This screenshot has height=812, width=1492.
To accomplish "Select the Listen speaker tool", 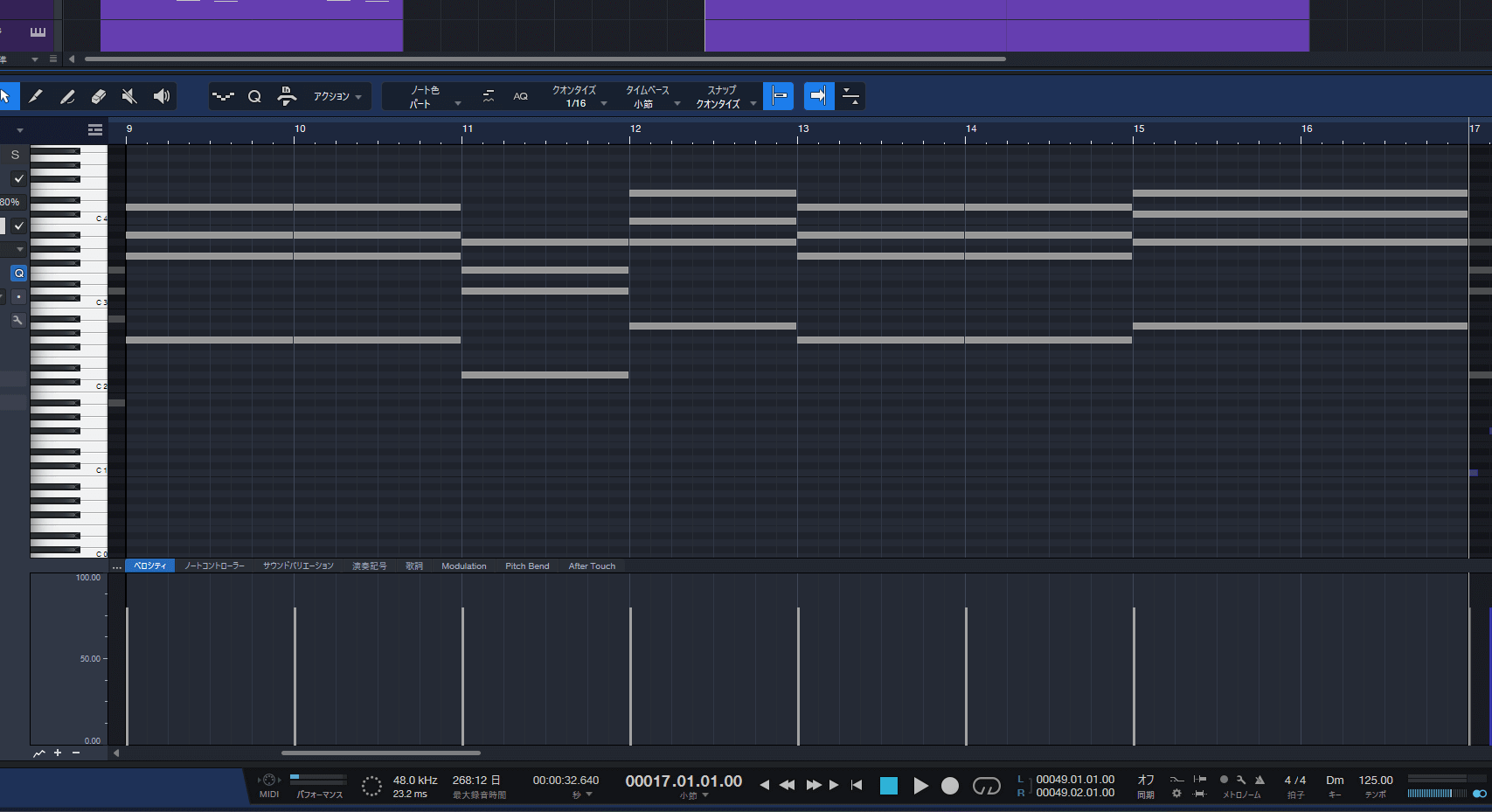I will pyautogui.click(x=162, y=96).
